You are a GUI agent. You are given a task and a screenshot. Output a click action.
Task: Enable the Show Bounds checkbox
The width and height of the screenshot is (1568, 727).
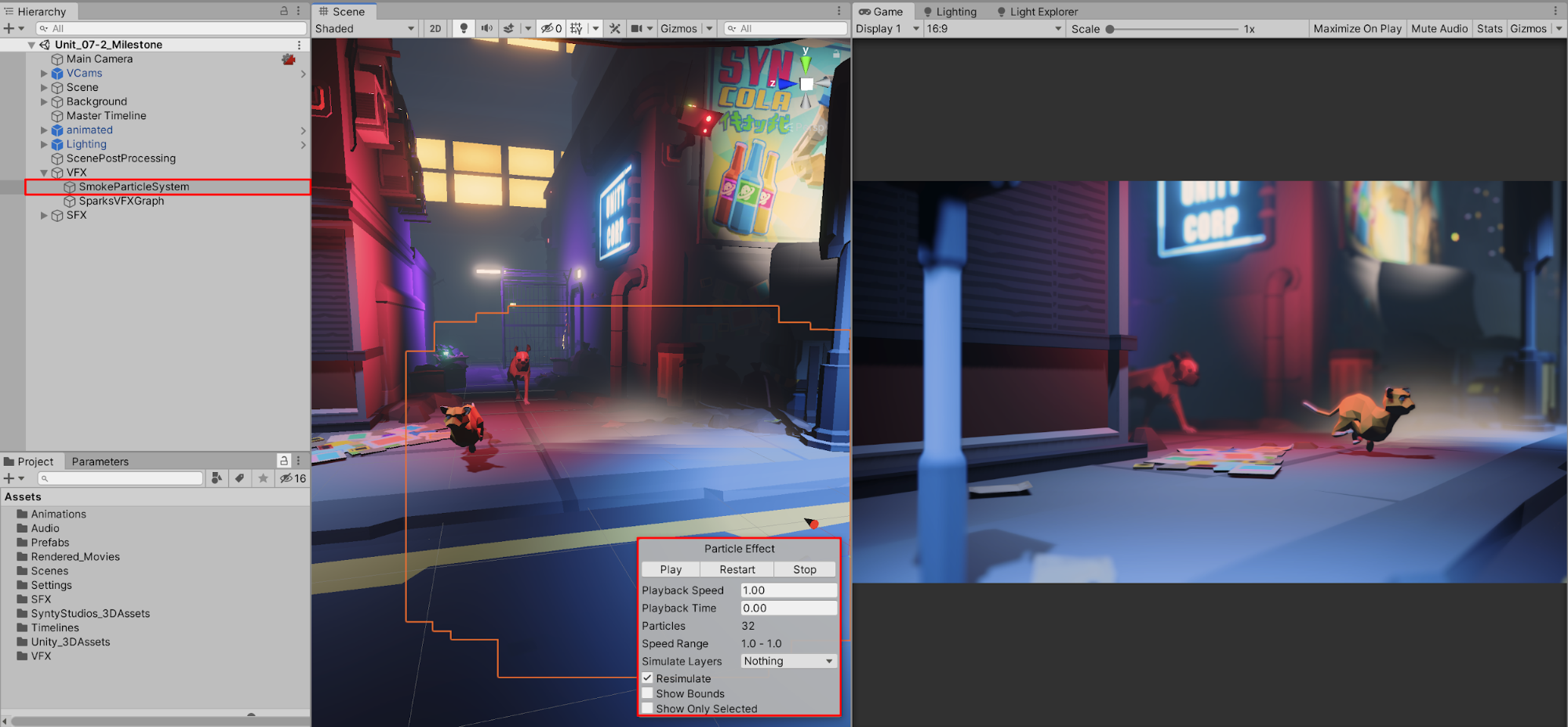[x=648, y=693]
